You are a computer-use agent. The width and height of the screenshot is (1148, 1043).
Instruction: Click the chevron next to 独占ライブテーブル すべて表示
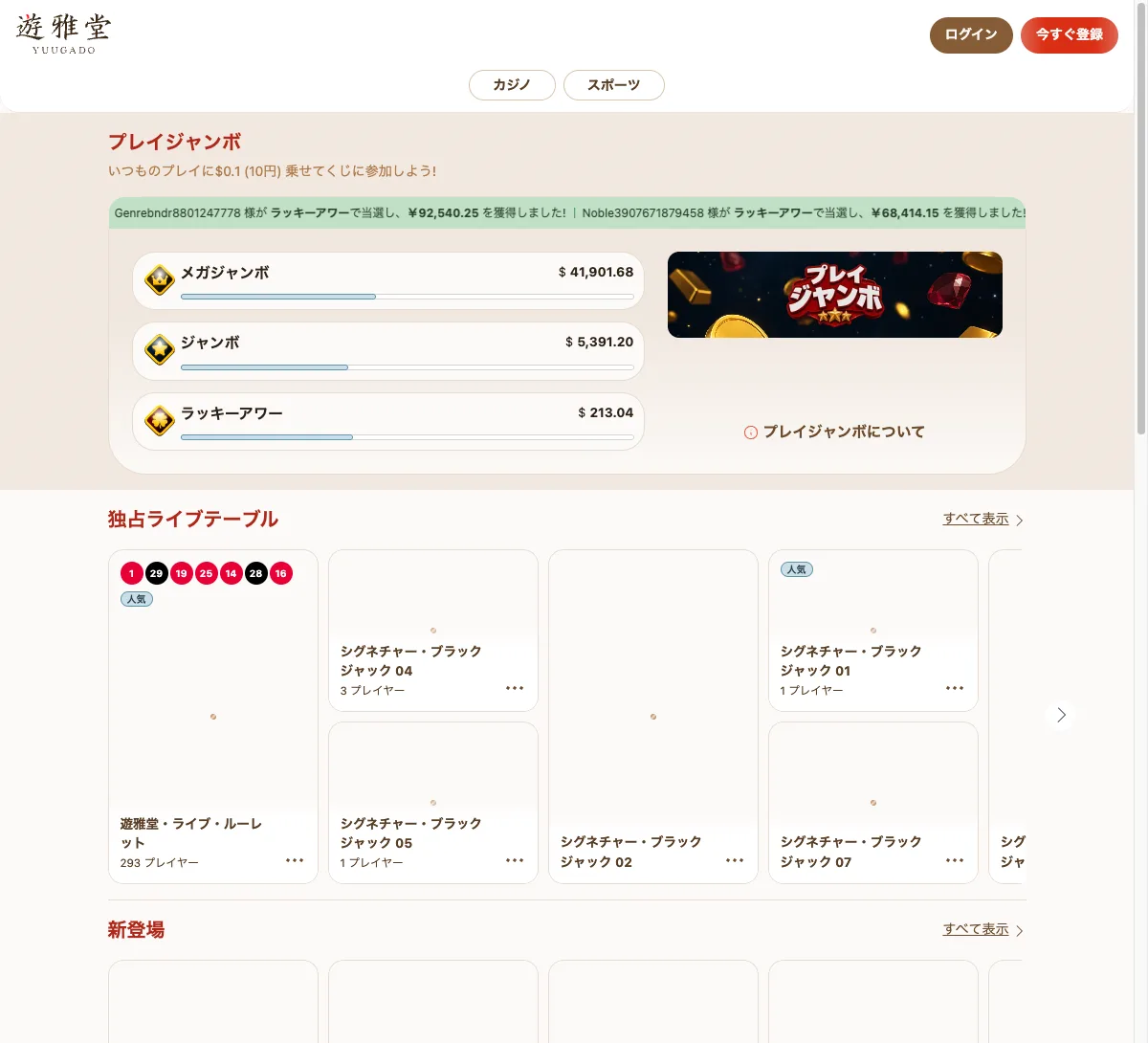(1020, 520)
